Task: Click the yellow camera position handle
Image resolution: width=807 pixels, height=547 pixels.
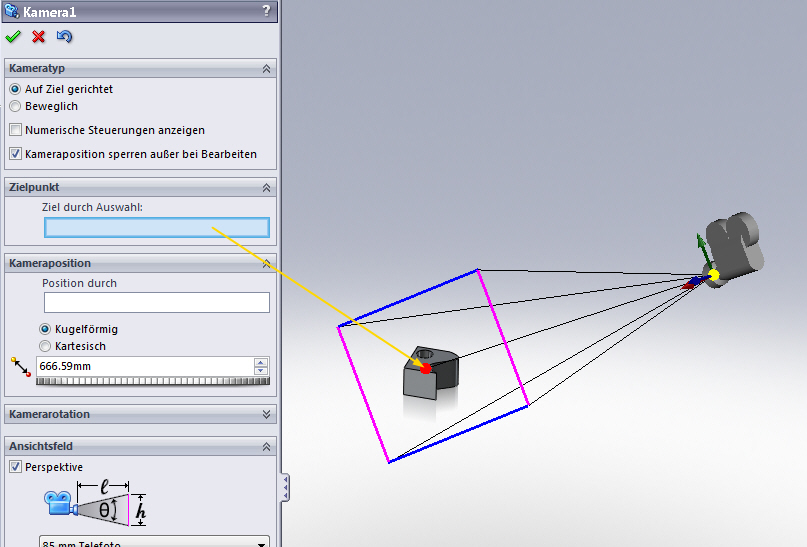Action: coord(713,275)
